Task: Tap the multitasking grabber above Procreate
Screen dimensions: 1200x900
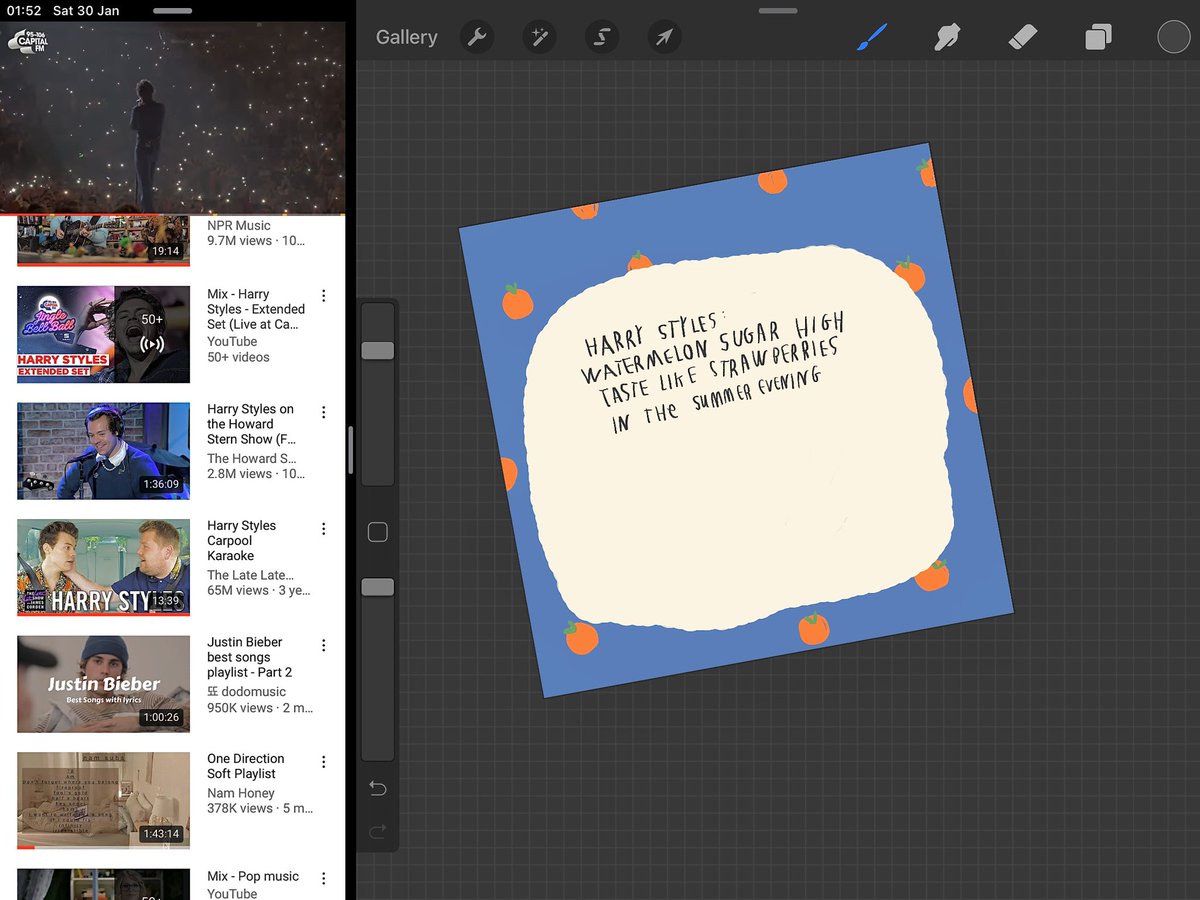Action: click(x=778, y=11)
